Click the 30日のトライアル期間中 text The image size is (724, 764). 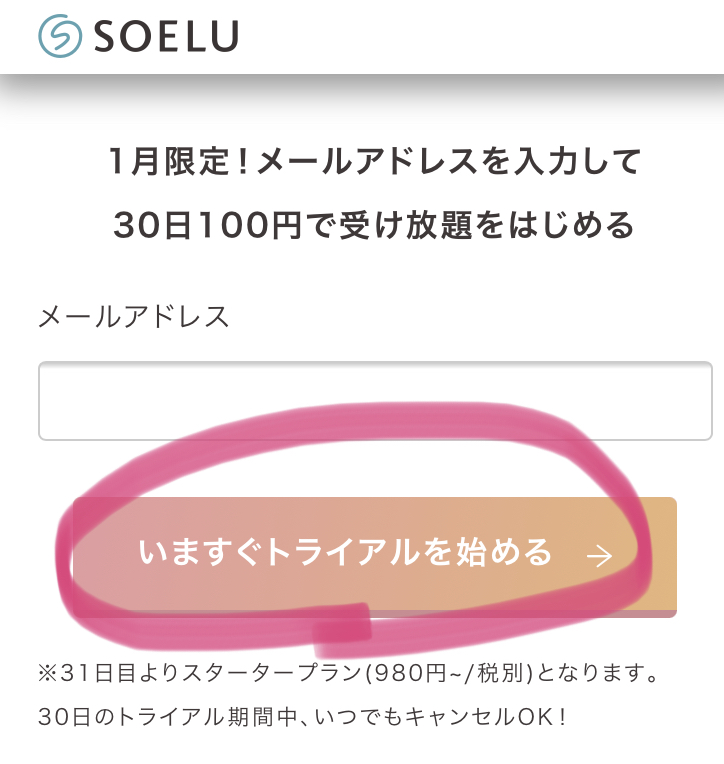(168, 717)
